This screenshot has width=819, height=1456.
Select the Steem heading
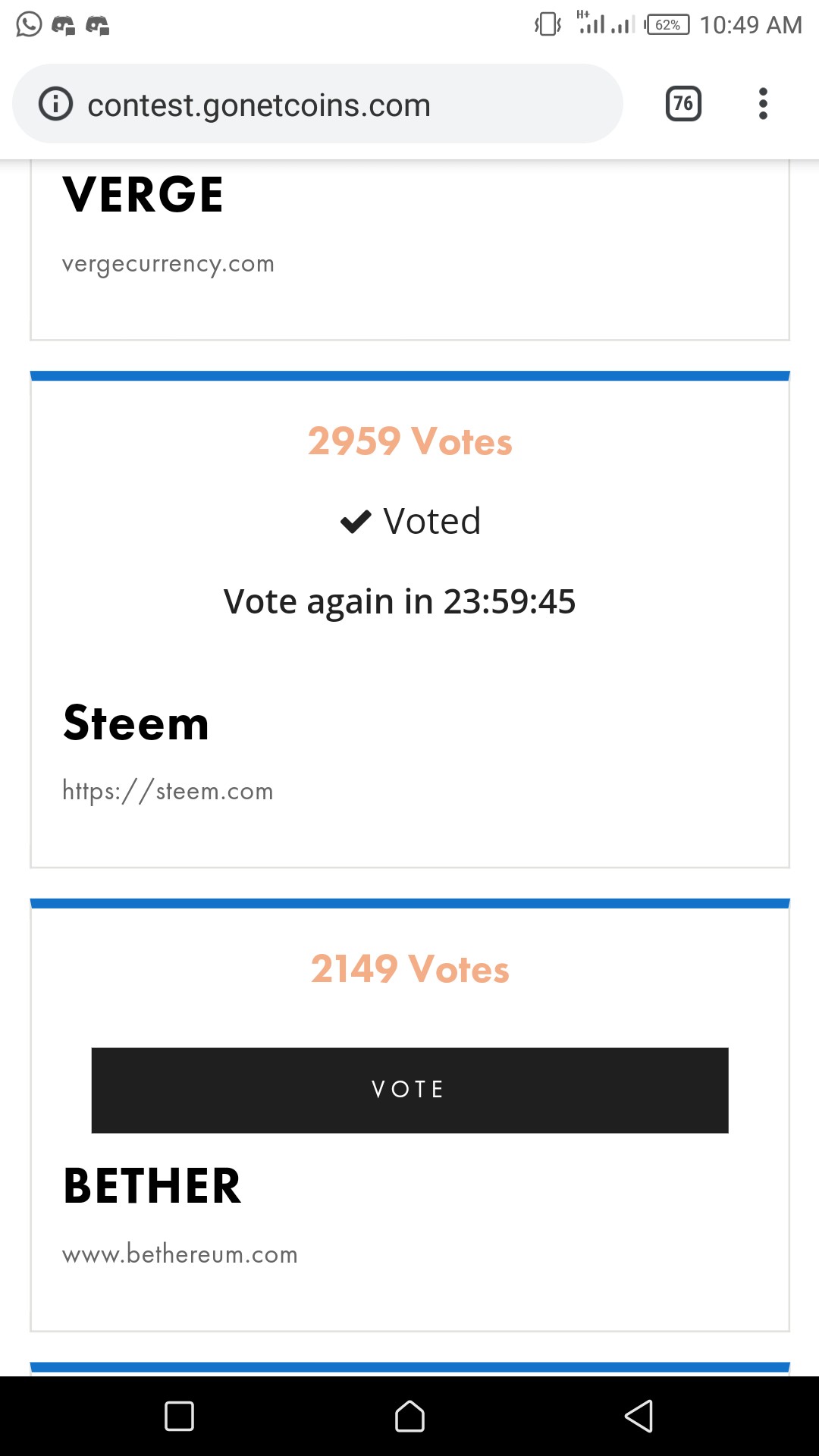click(136, 723)
